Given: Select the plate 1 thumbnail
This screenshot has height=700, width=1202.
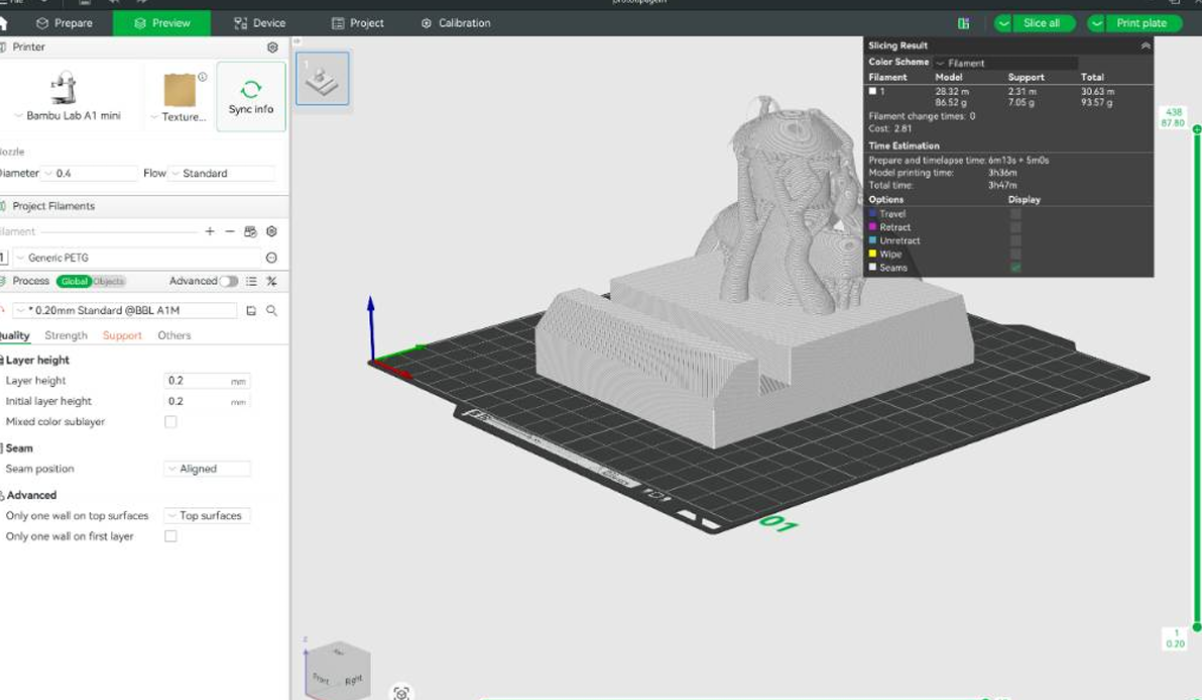Looking at the screenshot, I should 323,78.
